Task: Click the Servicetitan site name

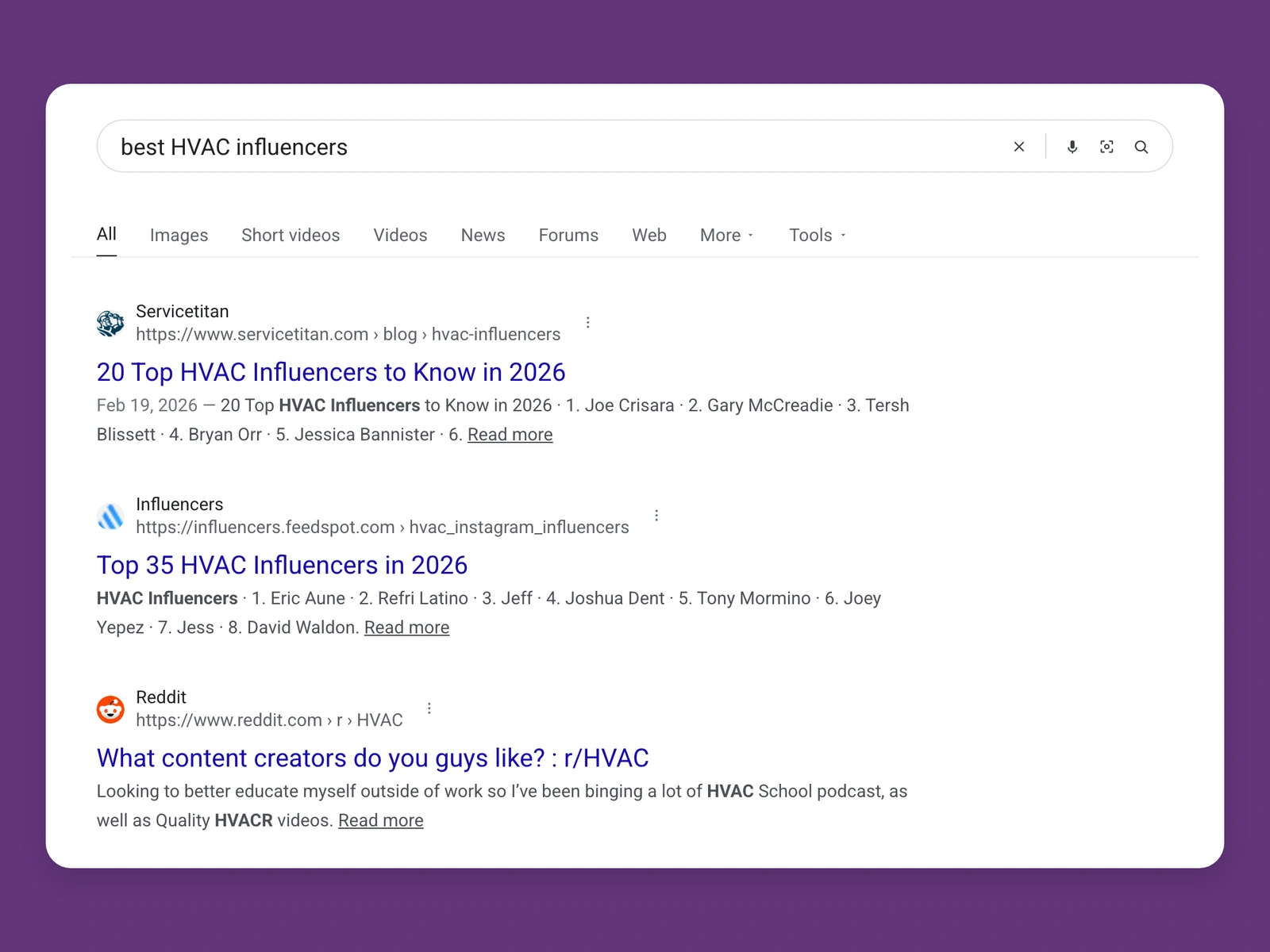Action: coord(182,311)
